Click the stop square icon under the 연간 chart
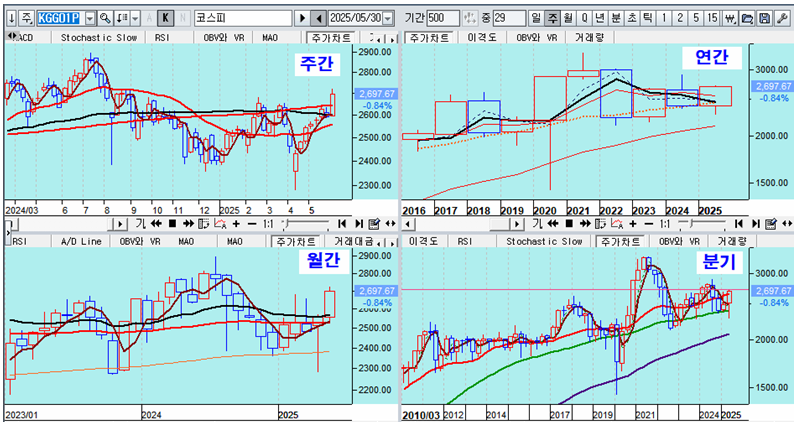The height and width of the screenshot is (422, 799). pyautogui.click(x=569, y=224)
